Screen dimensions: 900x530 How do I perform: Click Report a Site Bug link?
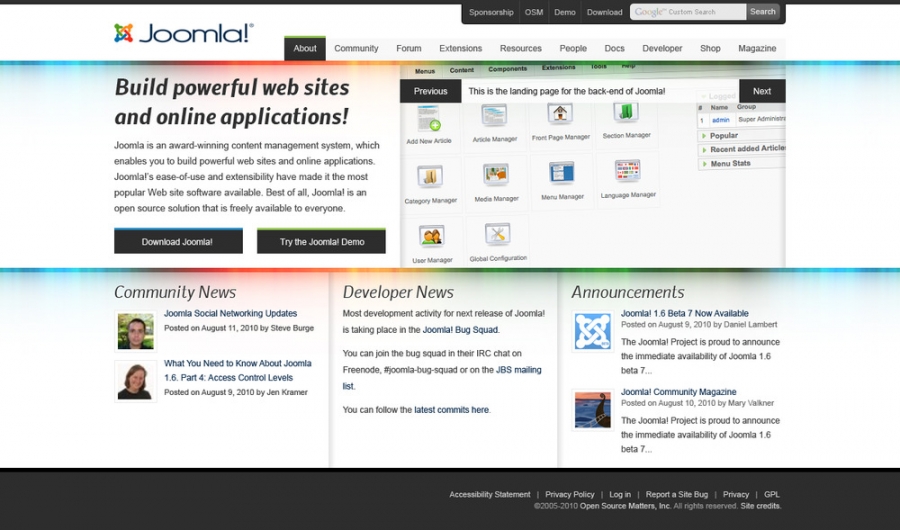click(677, 494)
